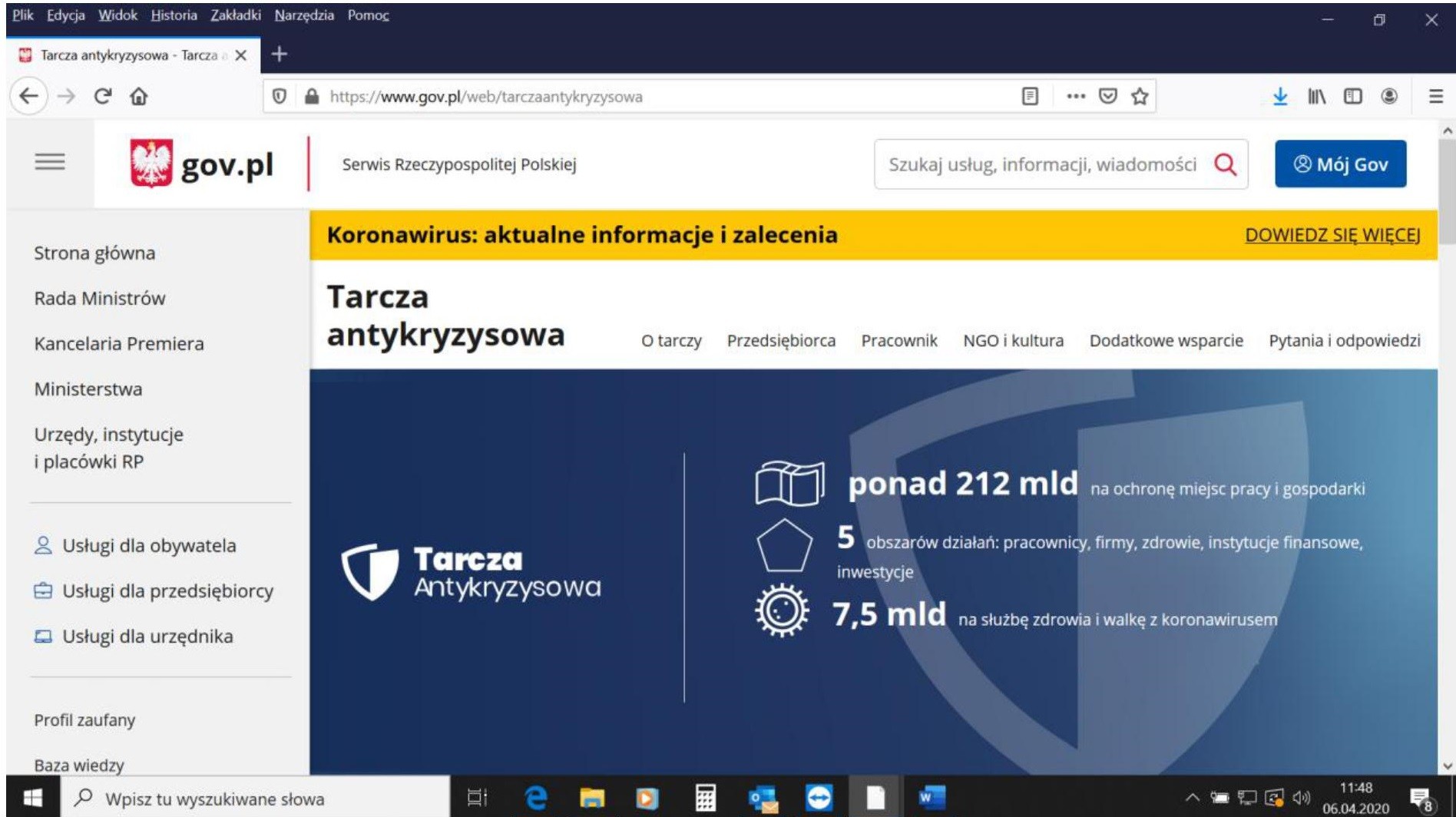Open Microsoft Word from the taskbar
The width and height of the screenshot is (1456, 817).
click(932, 798)
